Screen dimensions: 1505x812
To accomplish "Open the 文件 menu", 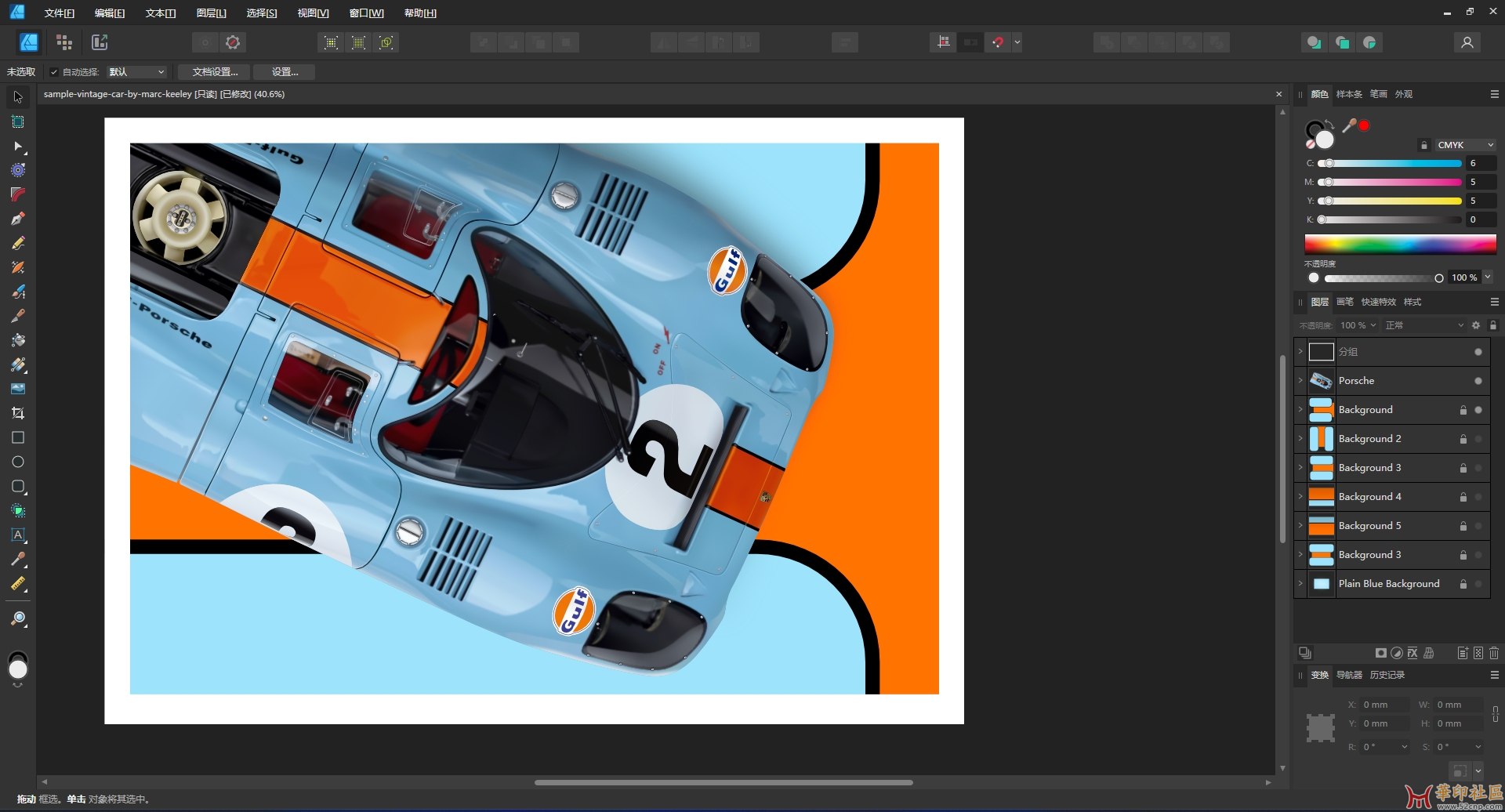I will [60, 13].
